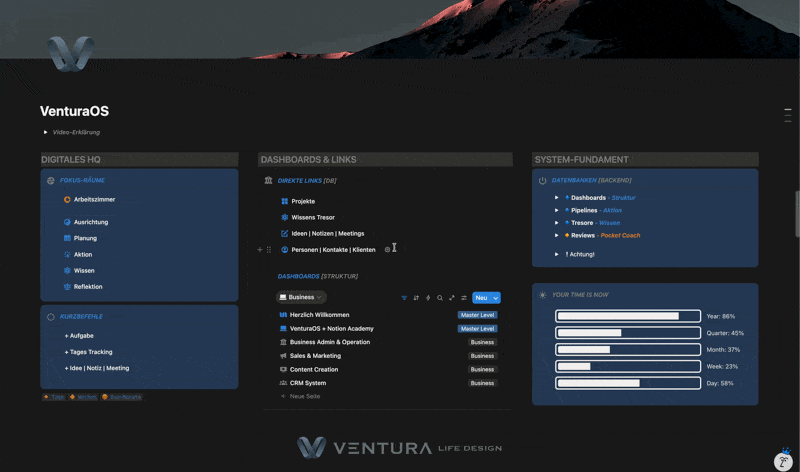Expand the Video-Erklärung toggle
Viewport: 800px width, 472px height.
45,132
